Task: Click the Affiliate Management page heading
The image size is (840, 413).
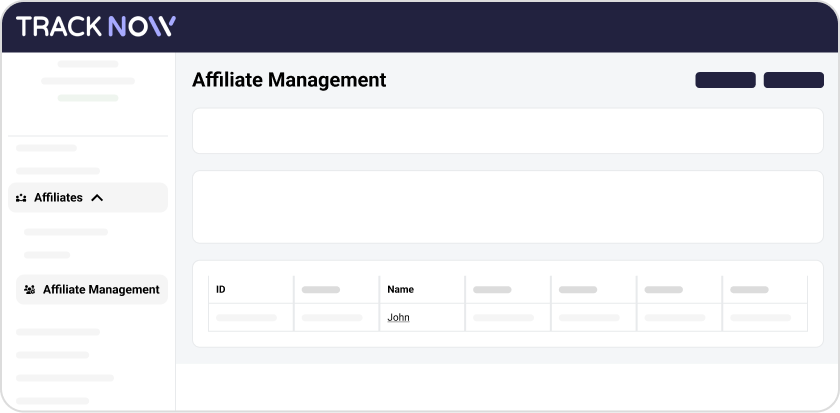Action: click(289, 80)
